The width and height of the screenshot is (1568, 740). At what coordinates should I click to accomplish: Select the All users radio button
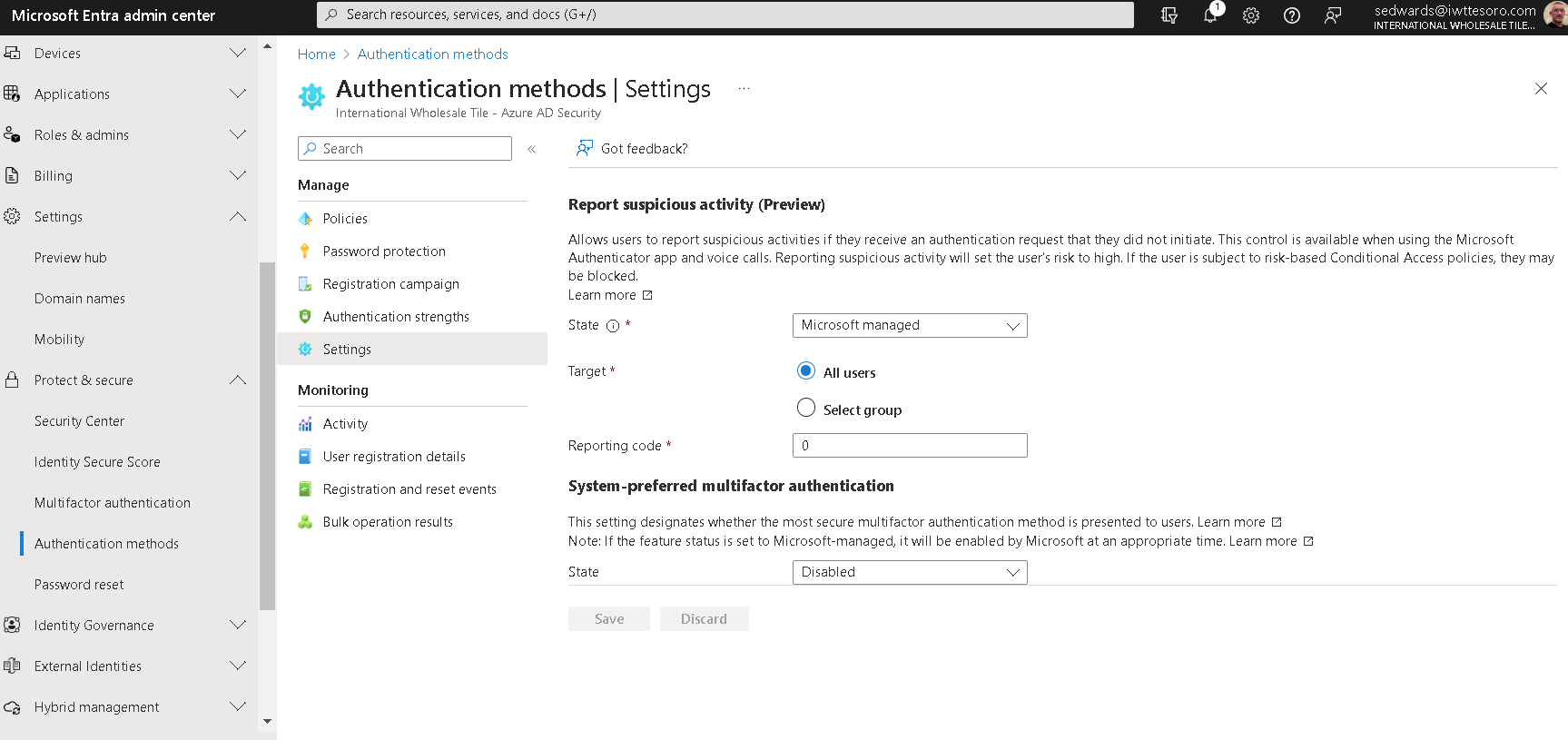[x=806, y=370]
